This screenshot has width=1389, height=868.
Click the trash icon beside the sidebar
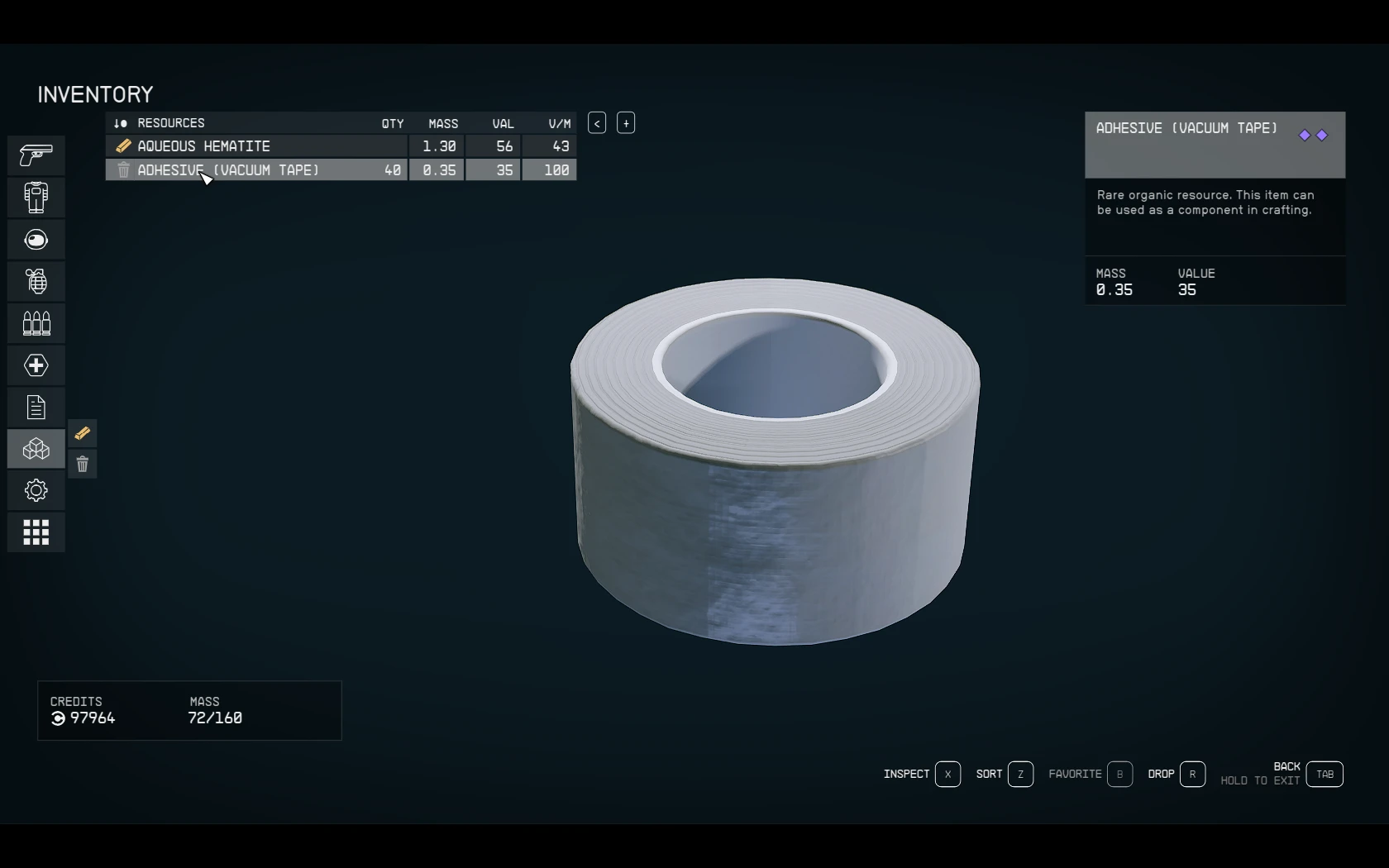click(x=83, y=465)
